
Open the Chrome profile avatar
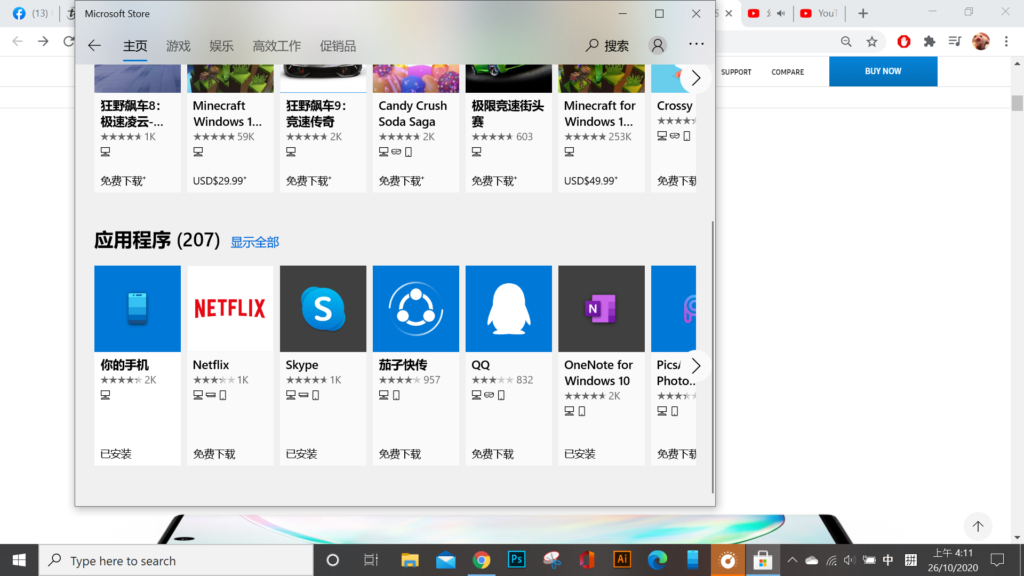[x=980, y=42]
